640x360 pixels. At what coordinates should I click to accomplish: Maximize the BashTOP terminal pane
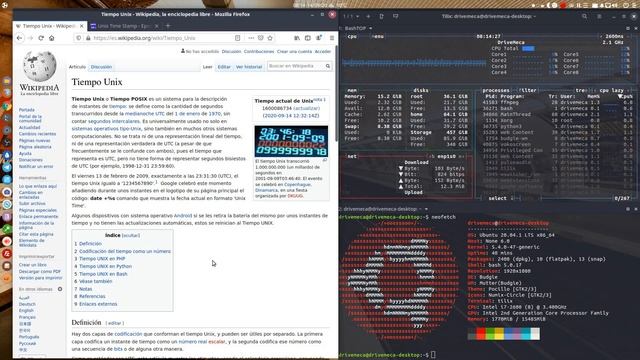tap(628, 28)
